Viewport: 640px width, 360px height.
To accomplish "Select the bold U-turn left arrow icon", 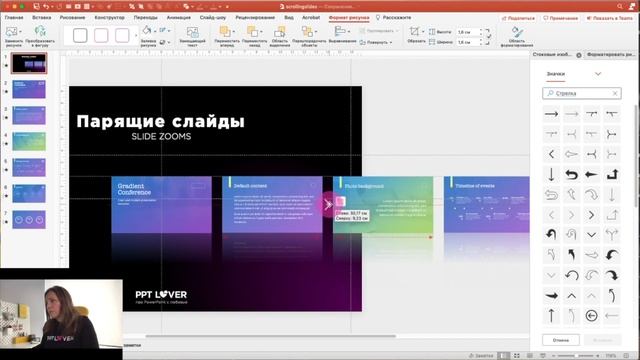I will pyautogui.click(x=571, y=175).
